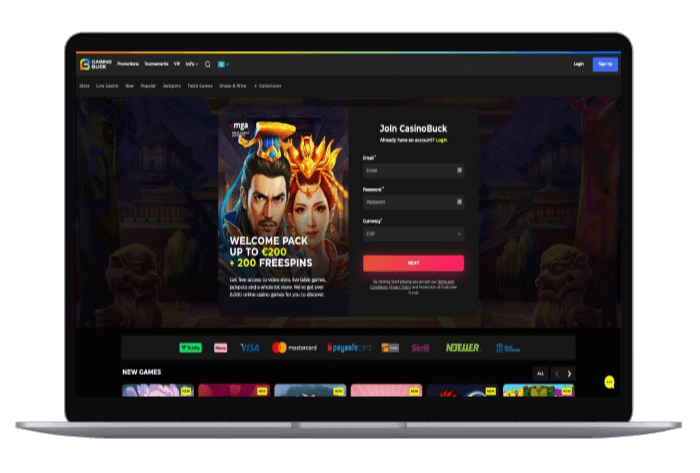Click the Login link in the header

579,64
